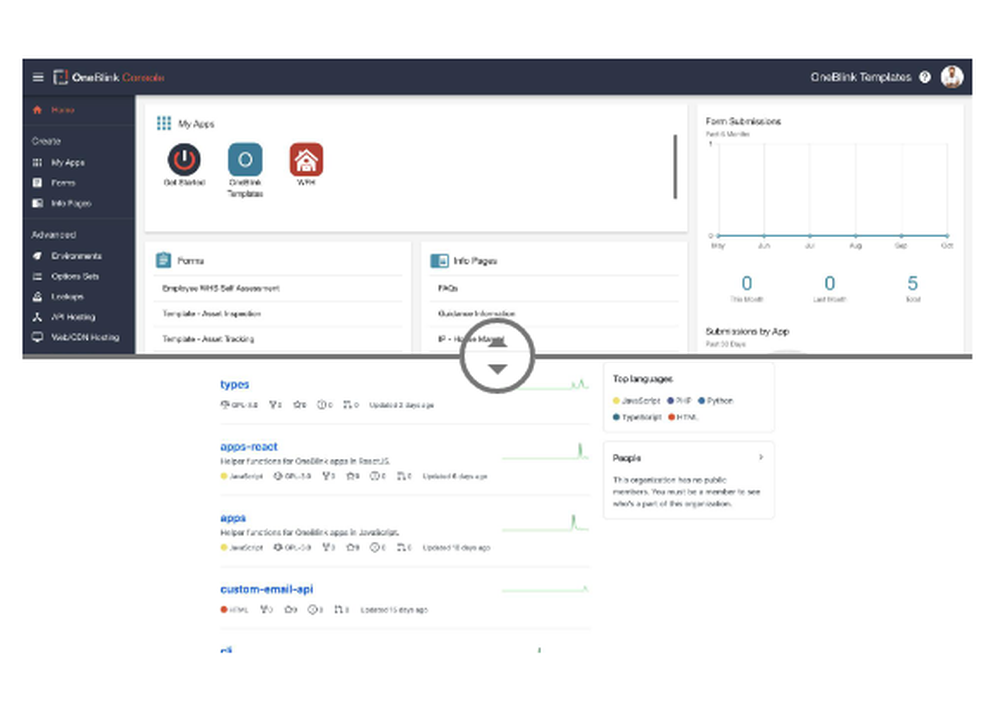Open Lookups in the sidebar

tap(58, 297)
